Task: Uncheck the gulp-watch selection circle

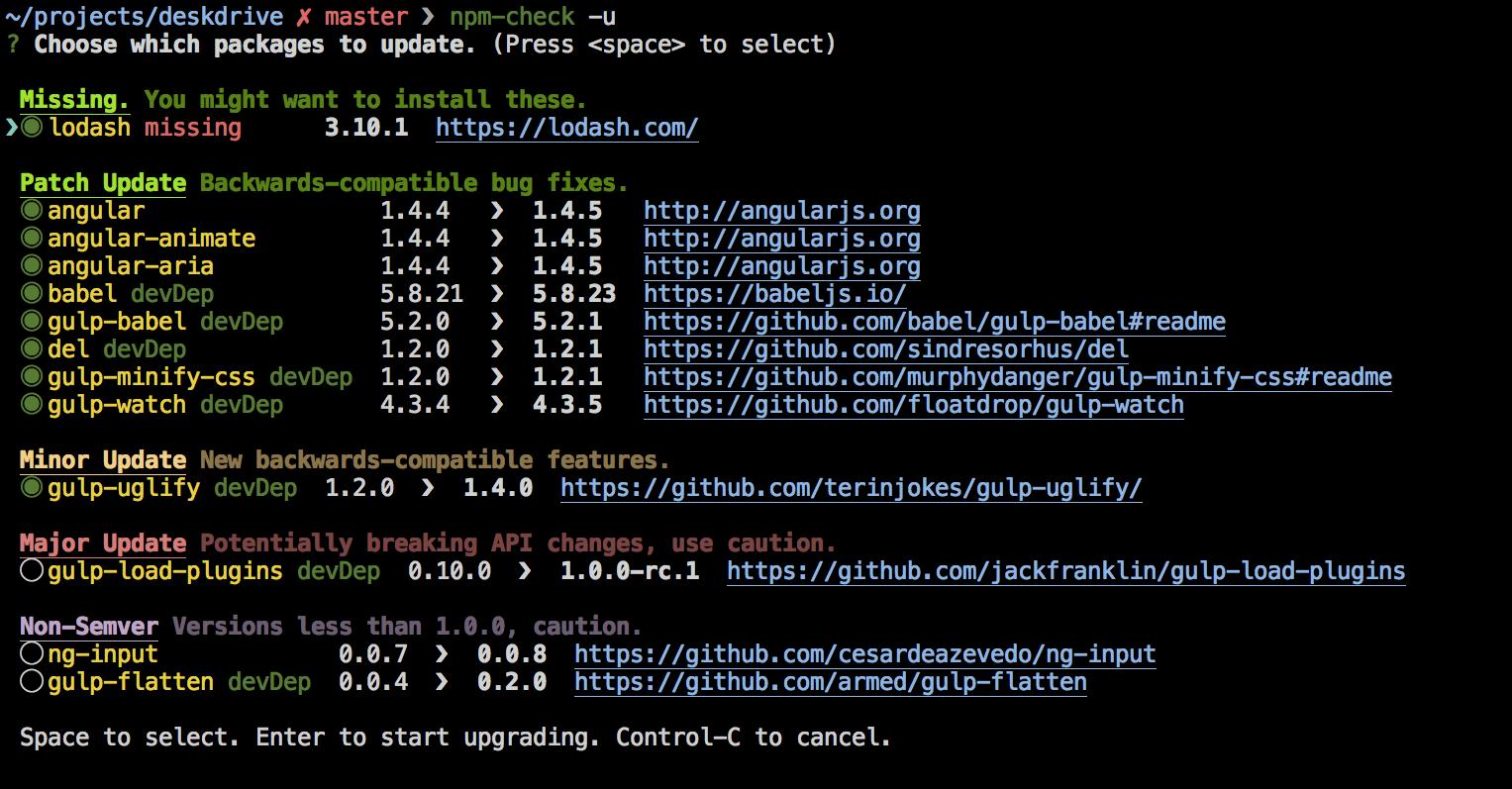Action: point(32,405)
